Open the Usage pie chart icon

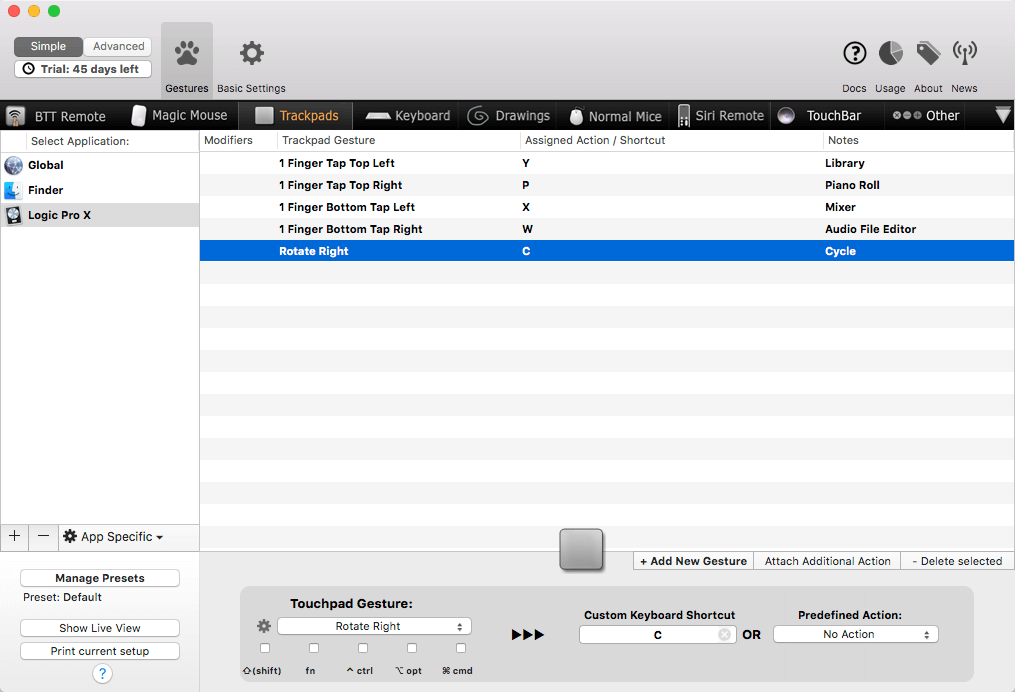[891, 53]
